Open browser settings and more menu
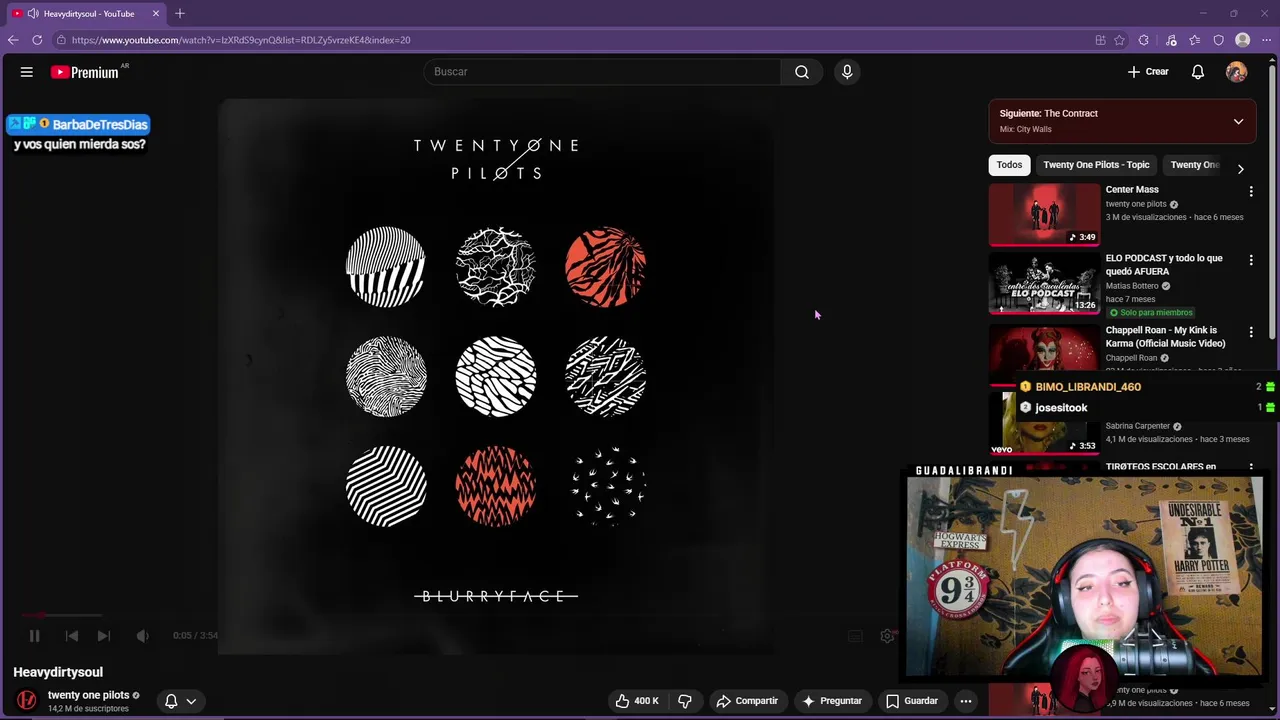The height and width of the screenshot is (720, 1280). coord(1266,40)
